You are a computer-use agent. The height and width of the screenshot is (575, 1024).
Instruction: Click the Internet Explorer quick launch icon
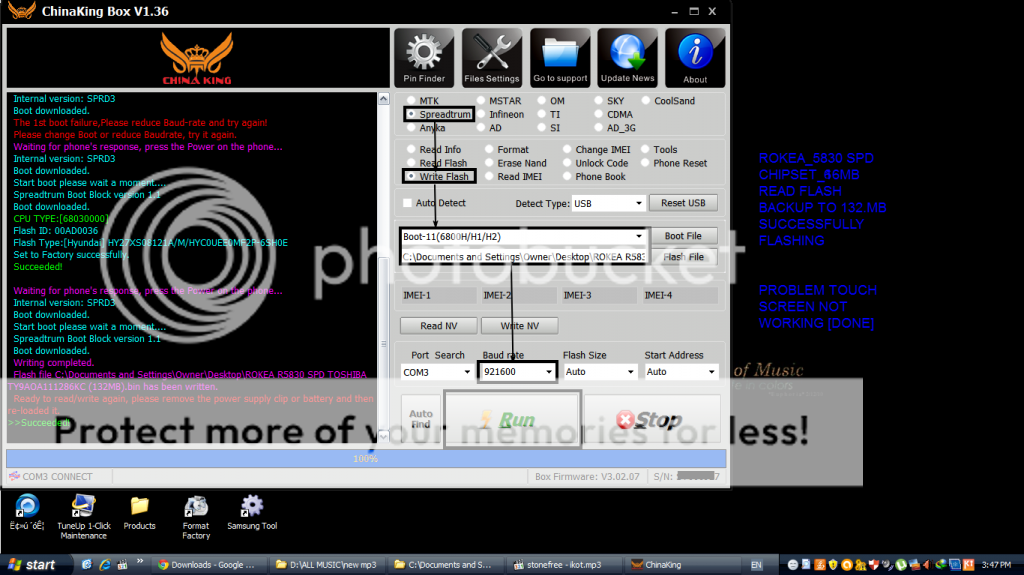(x=104, y=565)
